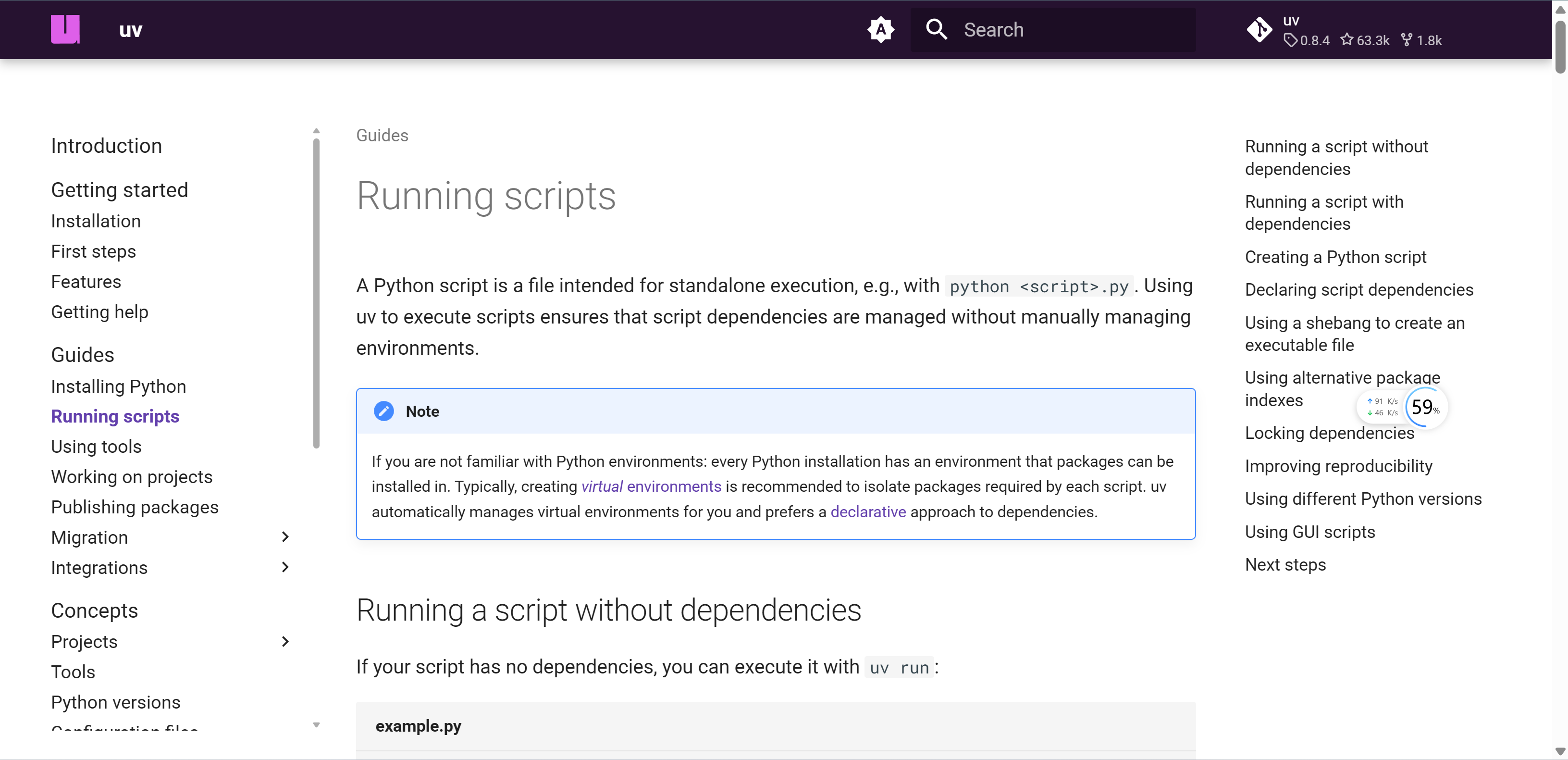Open the Introduction page
Image resolution: width=1568 pixels, height=760 pixels.
[x=107, y=146]
